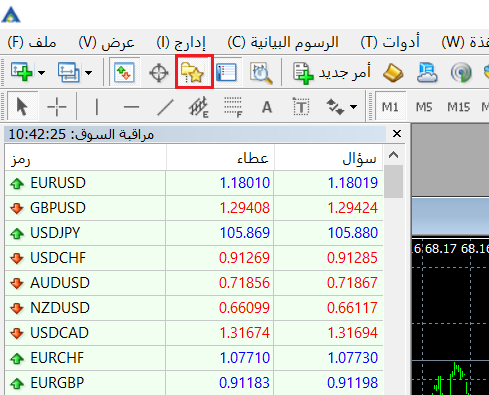Select the EURGBP symbol row

[194, 383]
